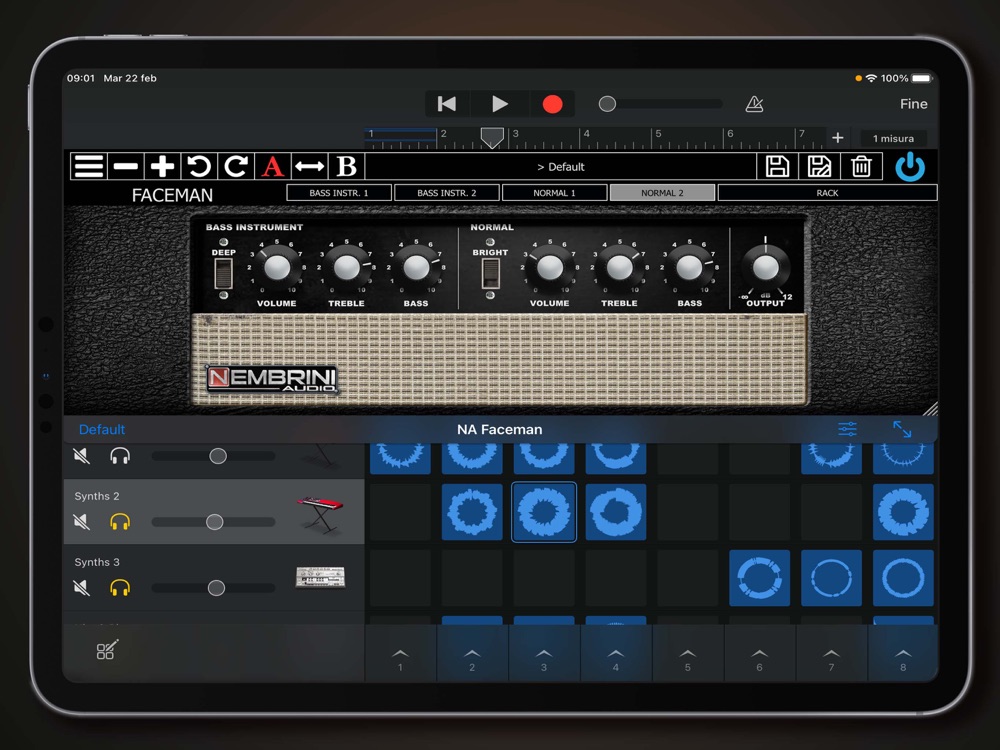Open the plugin controls sliders icon
The width and height of the screenshot is (1000, 750).
coord(847,429)
